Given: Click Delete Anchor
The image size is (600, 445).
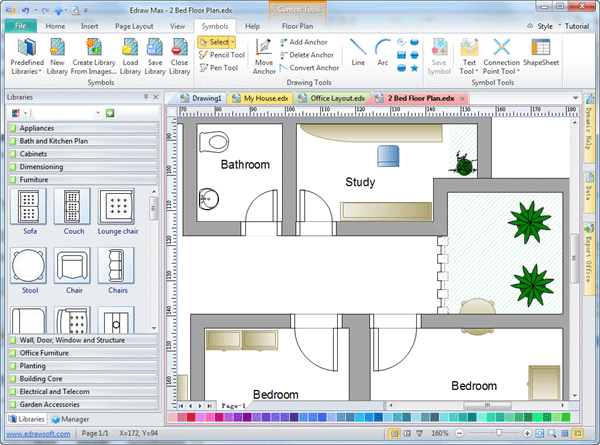Looking at the screenshot, I should (307, 55).
